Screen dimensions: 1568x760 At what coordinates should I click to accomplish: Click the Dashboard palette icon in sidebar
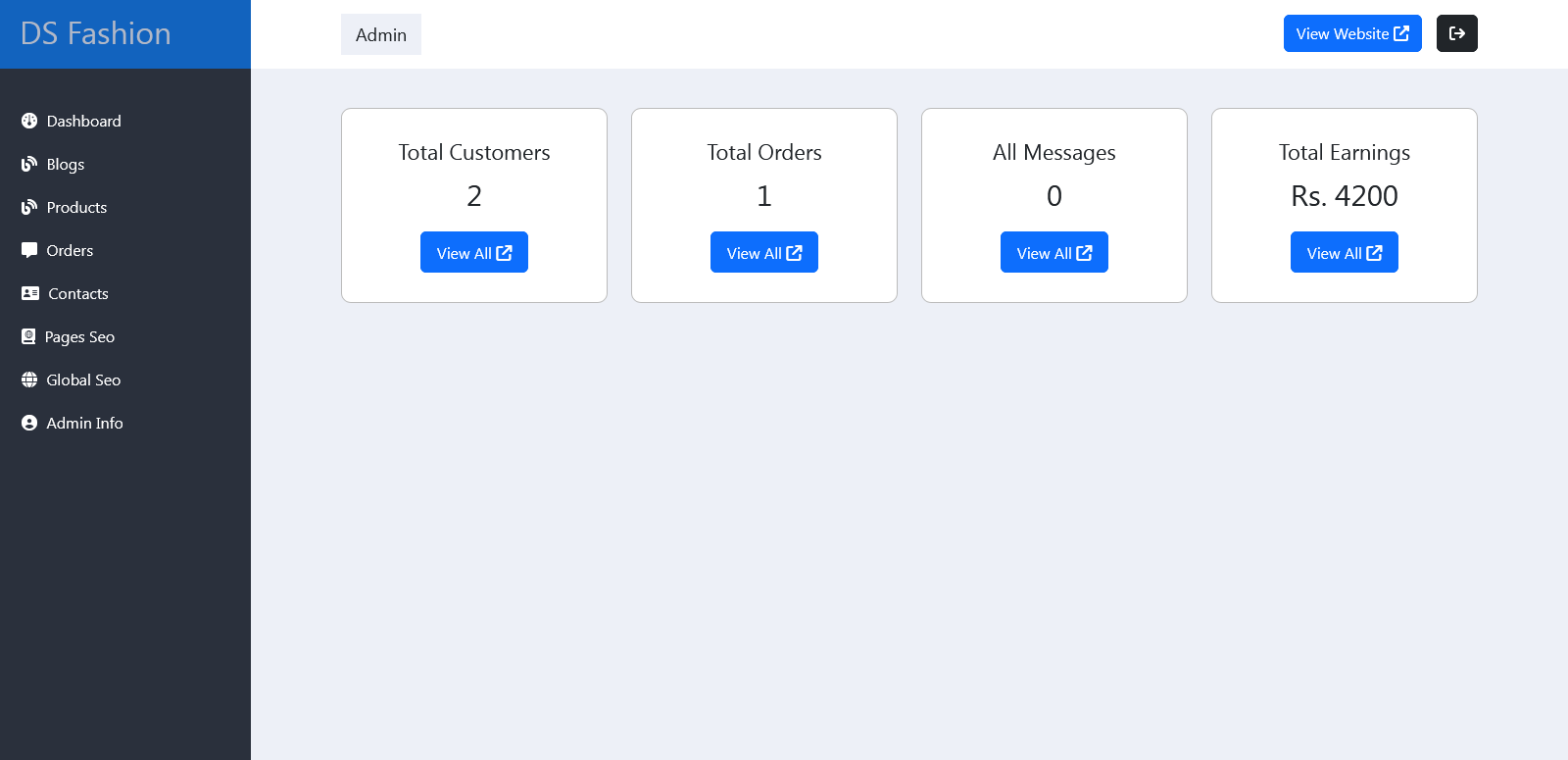pos(29,121)
